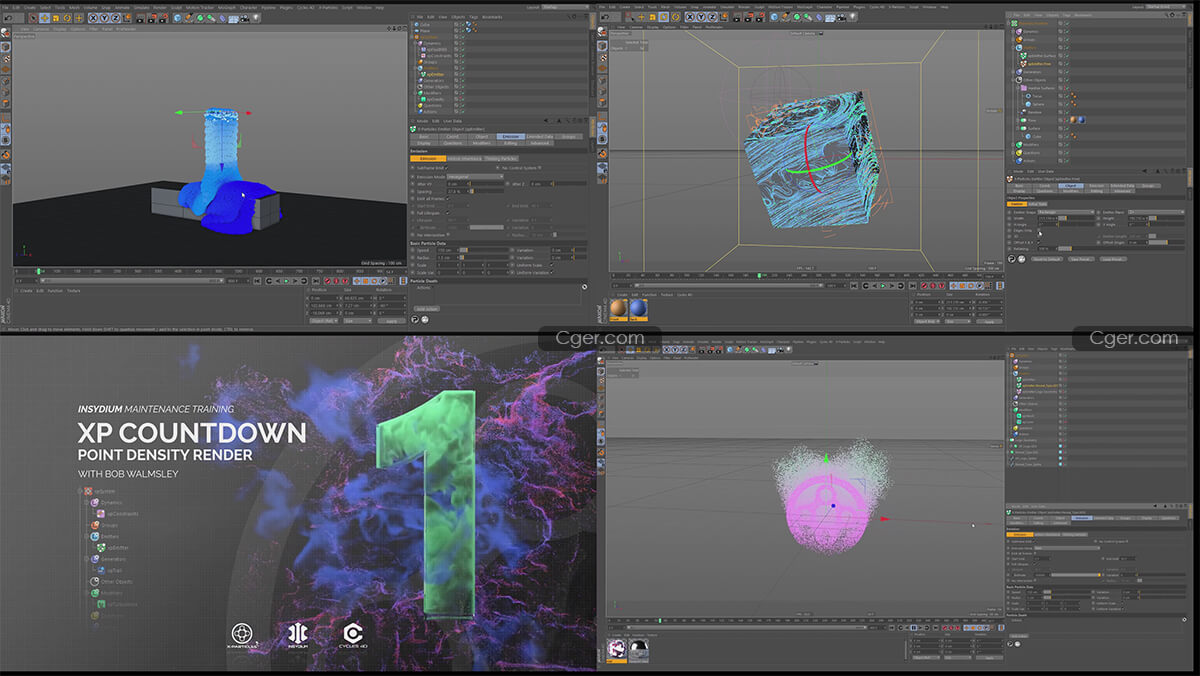Collapse Emitters group in blue fluid object tree
Screen dimensions: 1200x676
(415, 68)
